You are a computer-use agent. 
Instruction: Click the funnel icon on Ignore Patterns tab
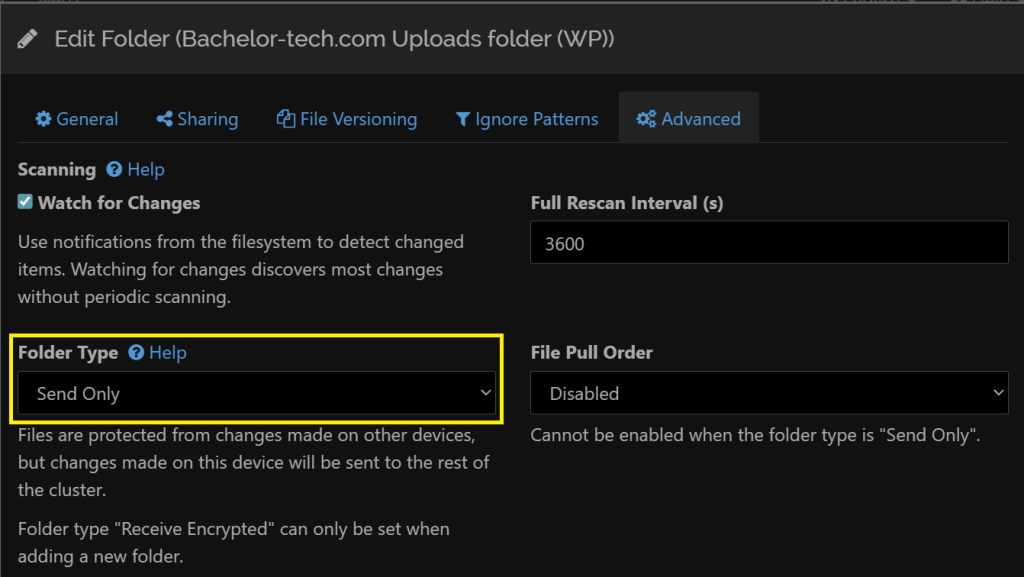[x=463, y=118]
